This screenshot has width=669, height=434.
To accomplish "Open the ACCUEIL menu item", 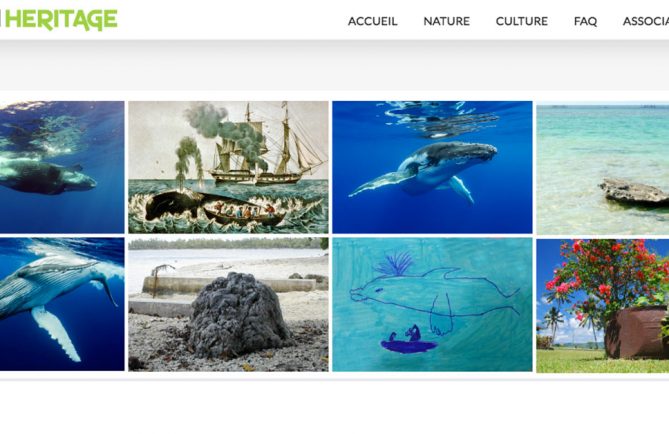I will pos(372,21).
